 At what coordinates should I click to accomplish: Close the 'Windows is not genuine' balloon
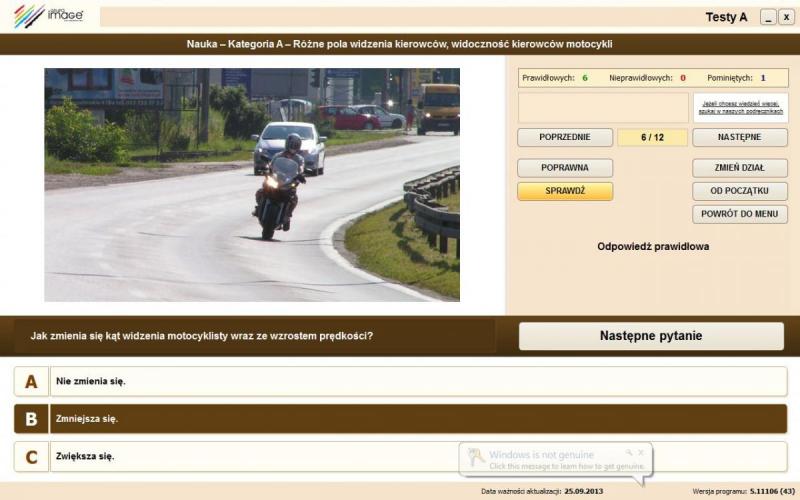click(x=641, y=452)
